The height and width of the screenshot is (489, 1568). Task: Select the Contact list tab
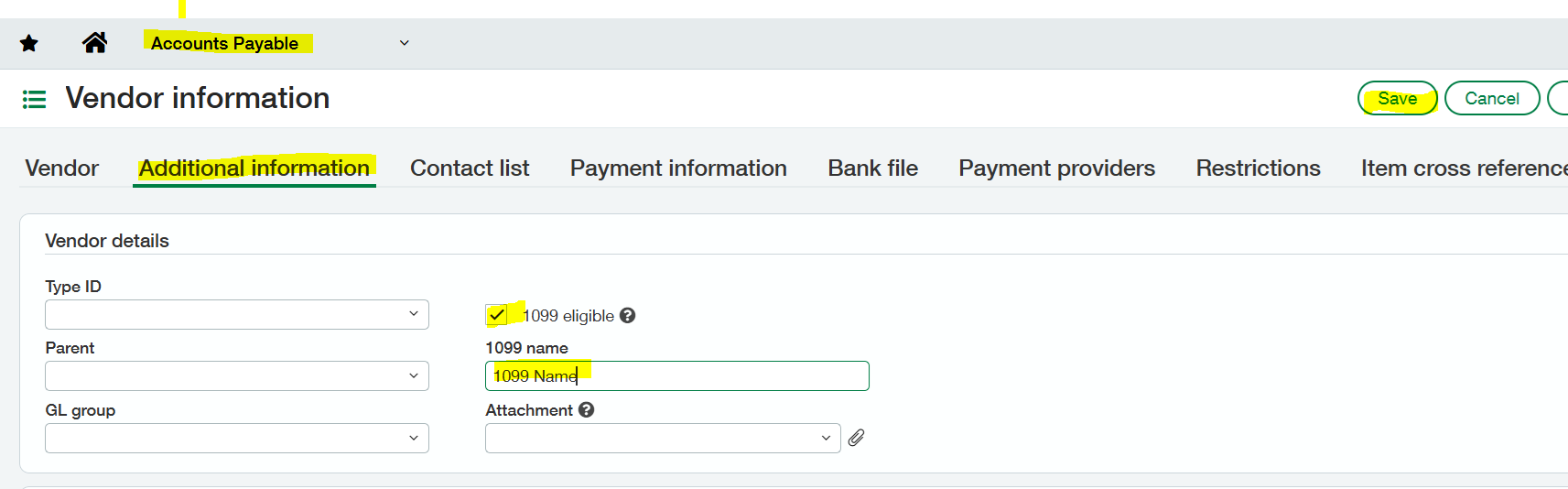tap(470, 168)
